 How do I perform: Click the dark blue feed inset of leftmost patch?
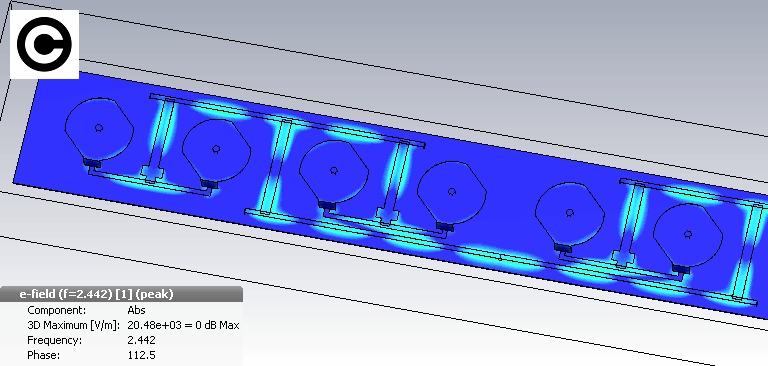pyautogui.click(x=91, y=162)
